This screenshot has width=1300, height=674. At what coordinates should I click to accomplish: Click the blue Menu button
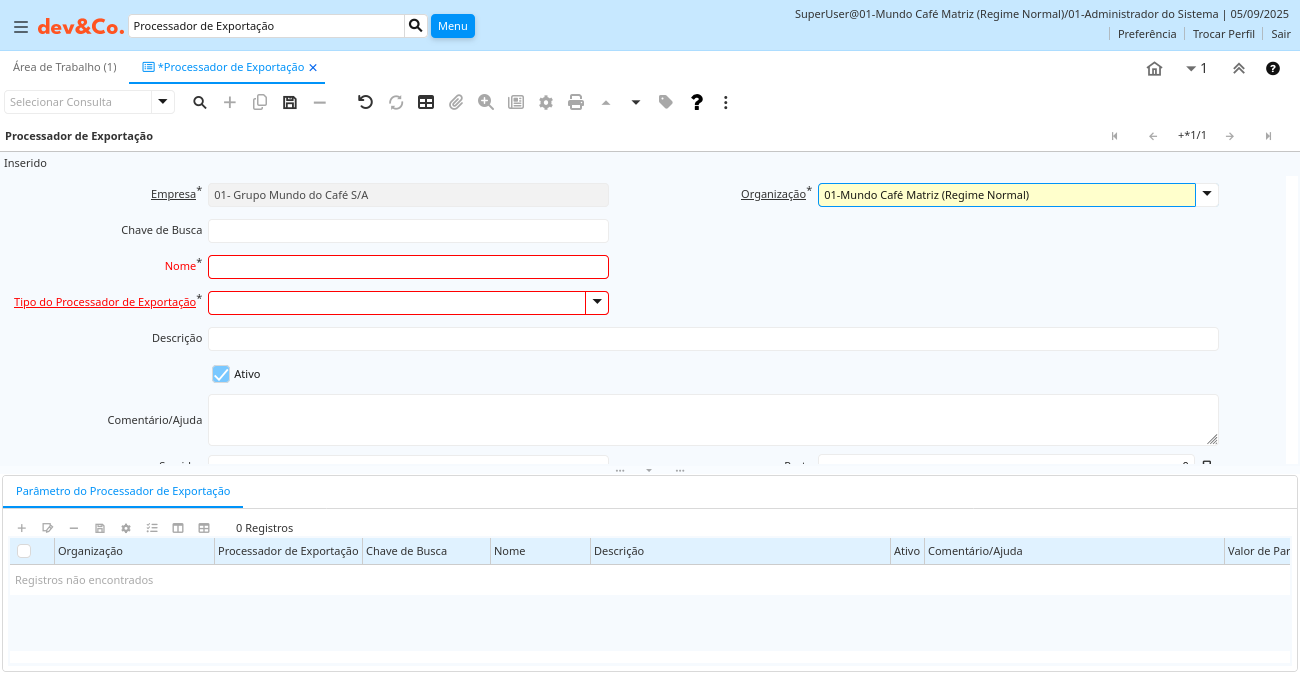point(452,26)
